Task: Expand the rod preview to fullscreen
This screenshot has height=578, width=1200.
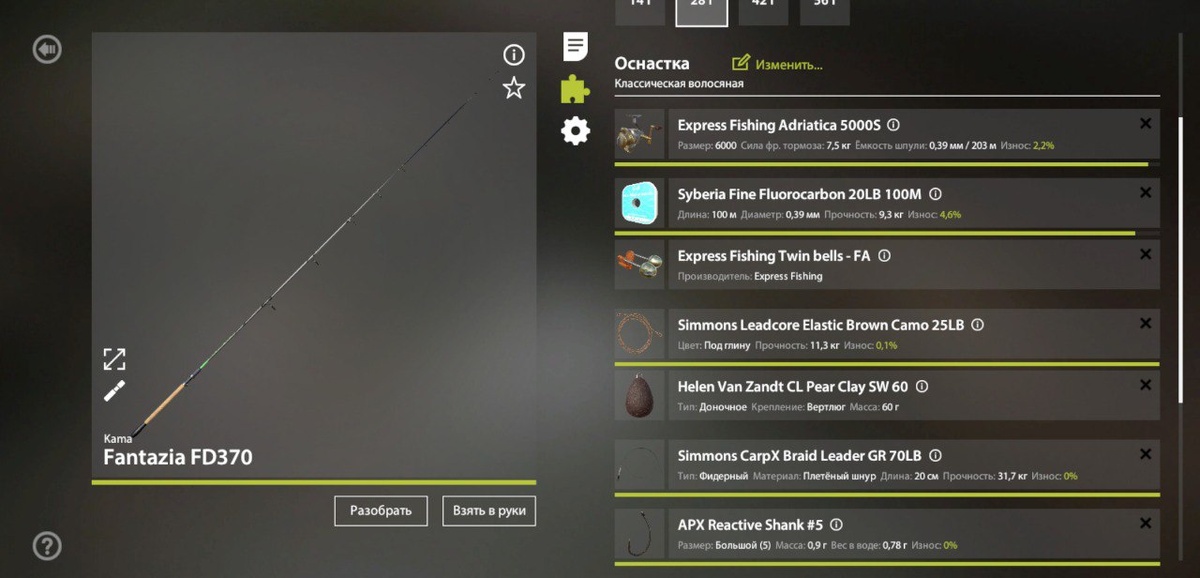Action: [115, 359]
